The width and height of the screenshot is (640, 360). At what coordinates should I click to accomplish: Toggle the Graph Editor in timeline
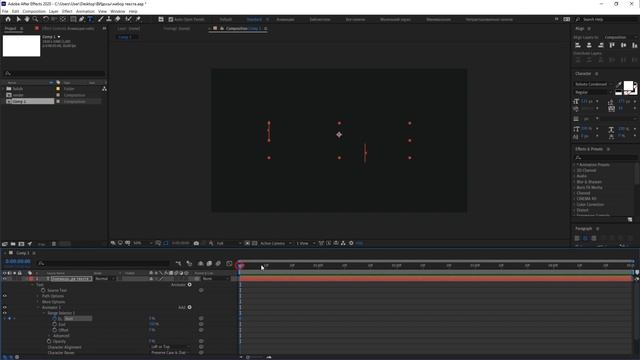pos(229,264)
